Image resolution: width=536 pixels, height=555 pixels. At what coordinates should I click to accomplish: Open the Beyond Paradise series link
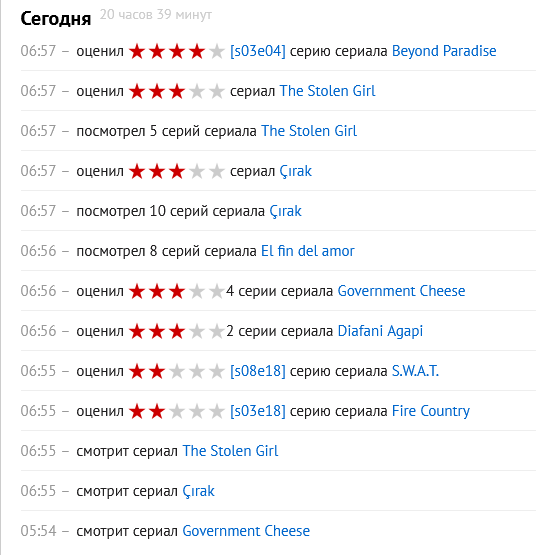click(444, 51)
